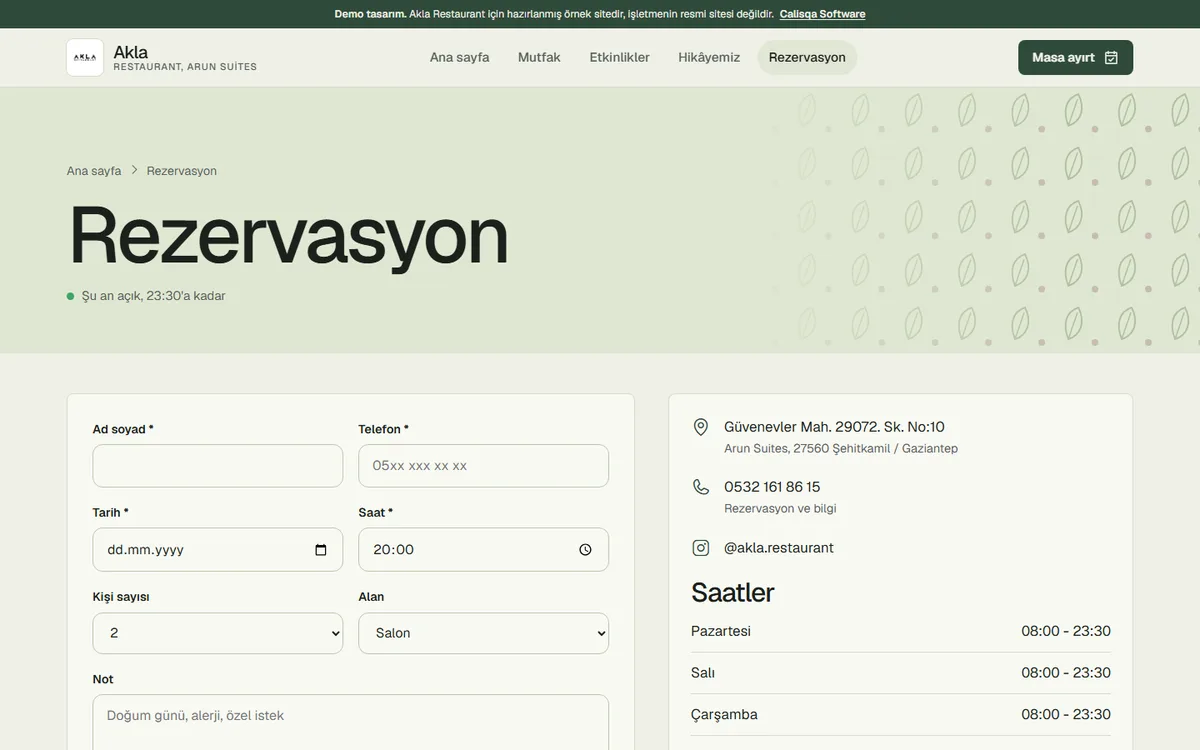Click the Masa ayırt button

click(x=1075, y=57)
